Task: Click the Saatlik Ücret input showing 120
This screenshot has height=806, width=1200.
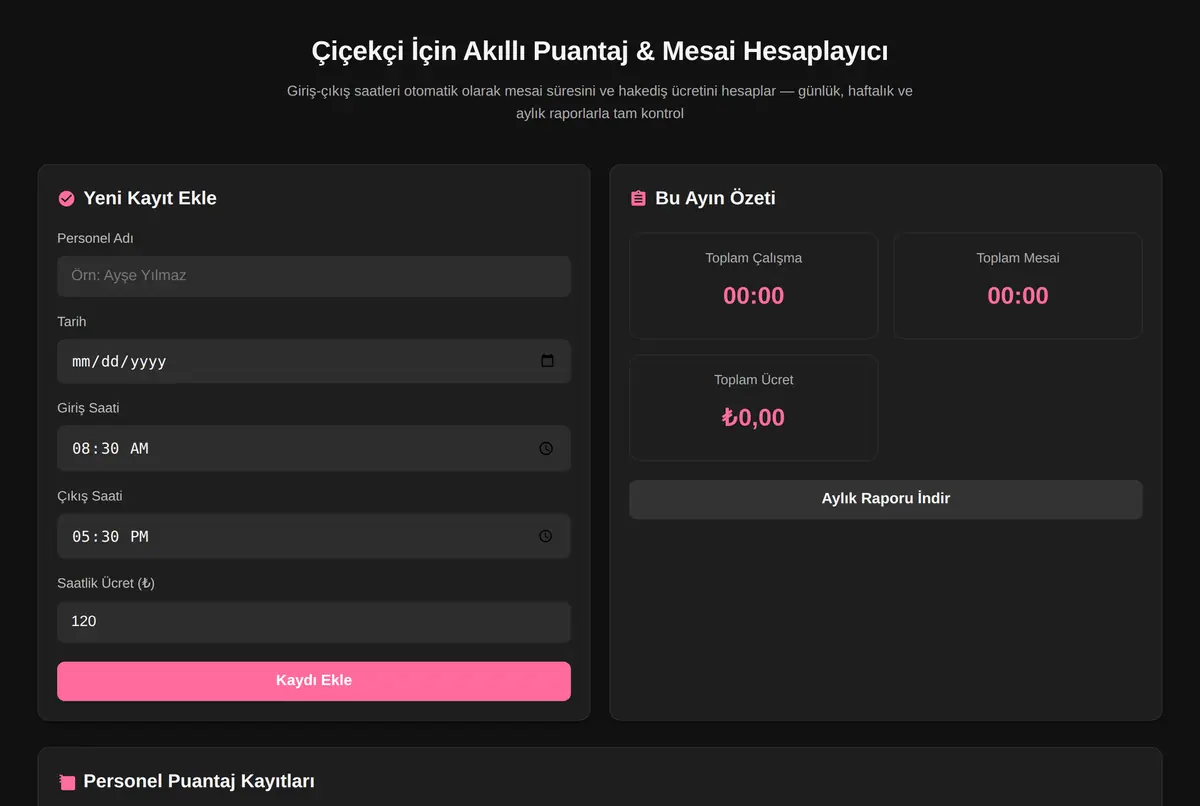Action: [314, 622]
